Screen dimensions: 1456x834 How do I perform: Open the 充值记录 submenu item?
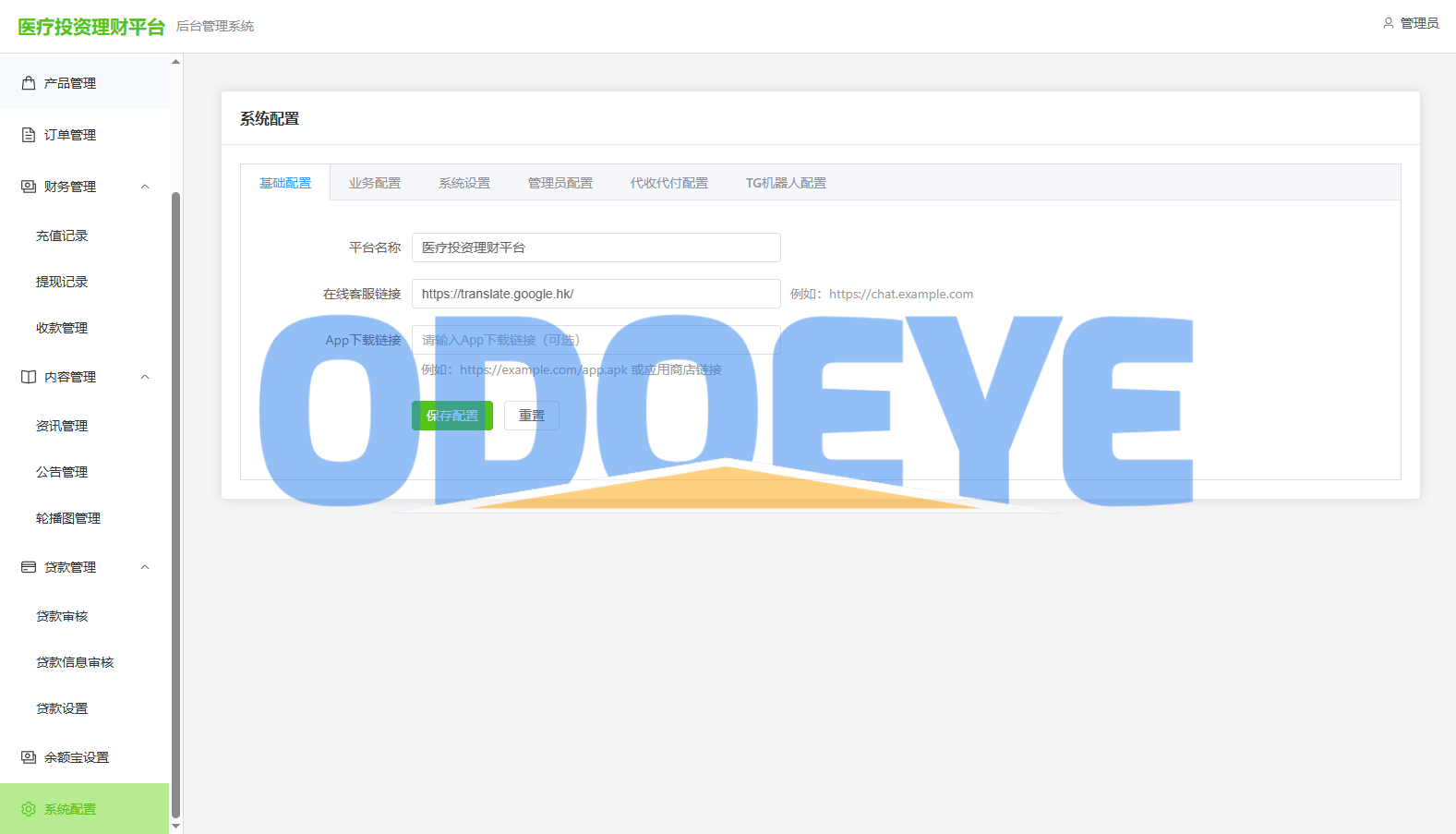pyautogui.click(x=85, y=236)
